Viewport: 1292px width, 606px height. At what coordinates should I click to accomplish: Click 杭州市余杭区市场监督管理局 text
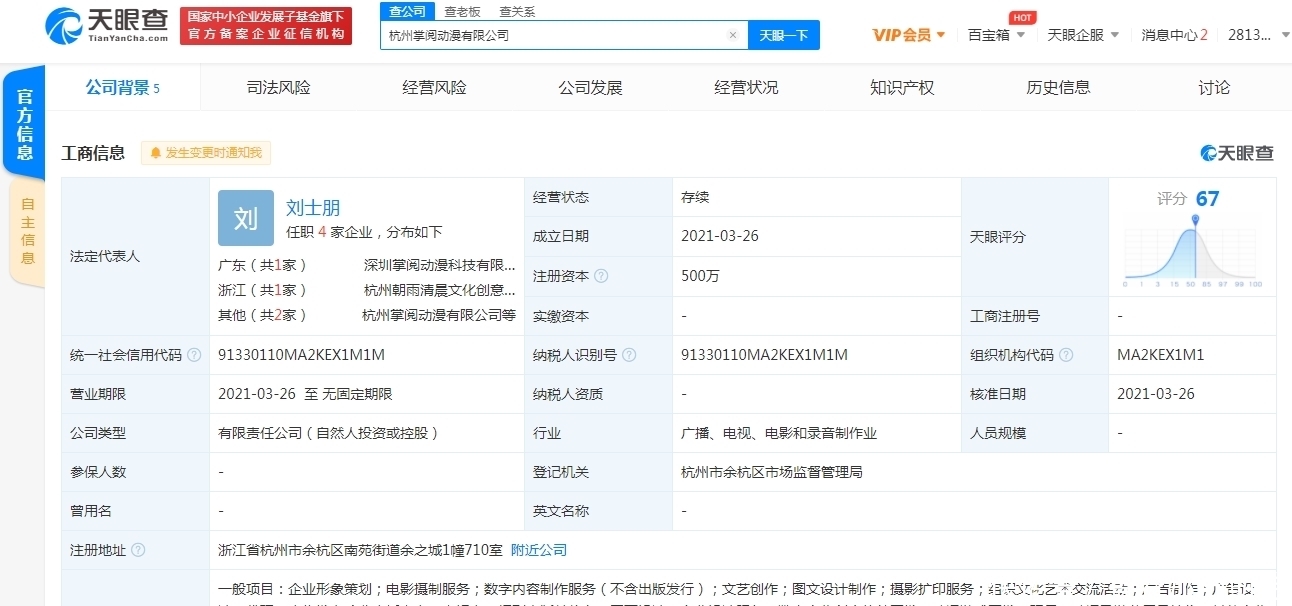tap(771, 472)
